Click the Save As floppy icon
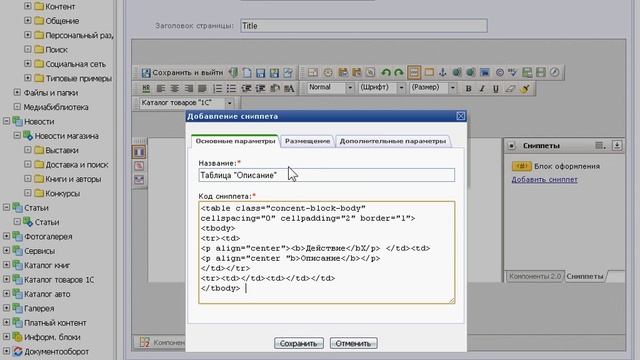Image resolution: width=640 pixels, height=360 pixels. tap(274, 73)
